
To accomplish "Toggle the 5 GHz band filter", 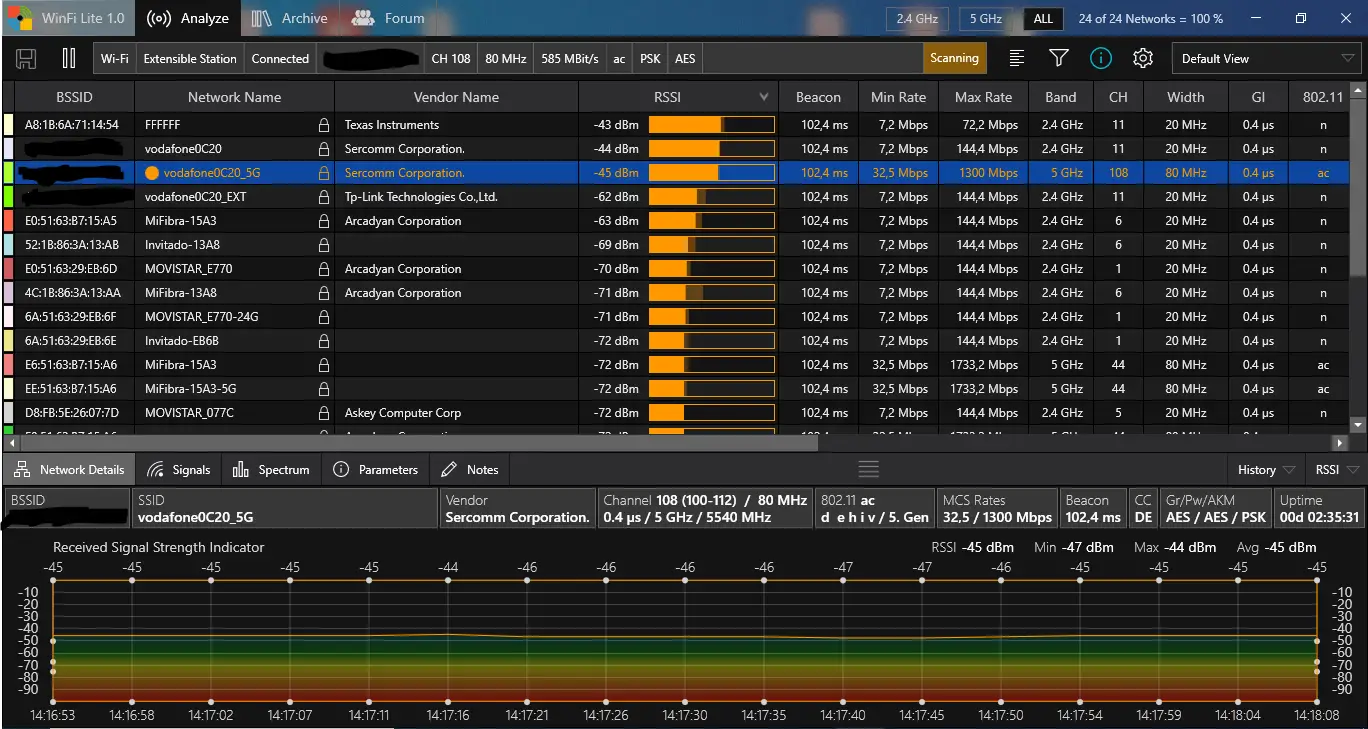I will pyautogui.click(x=984, y=19).
